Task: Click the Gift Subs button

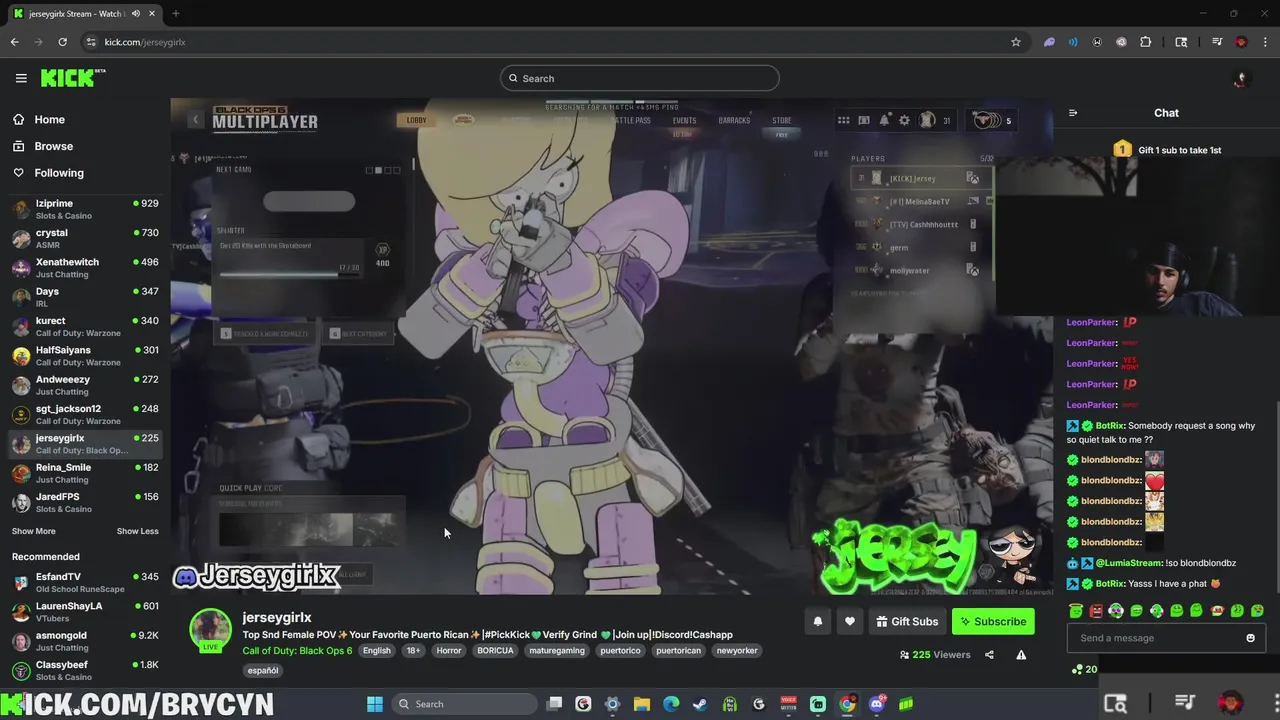Action: tap(907, 621)
